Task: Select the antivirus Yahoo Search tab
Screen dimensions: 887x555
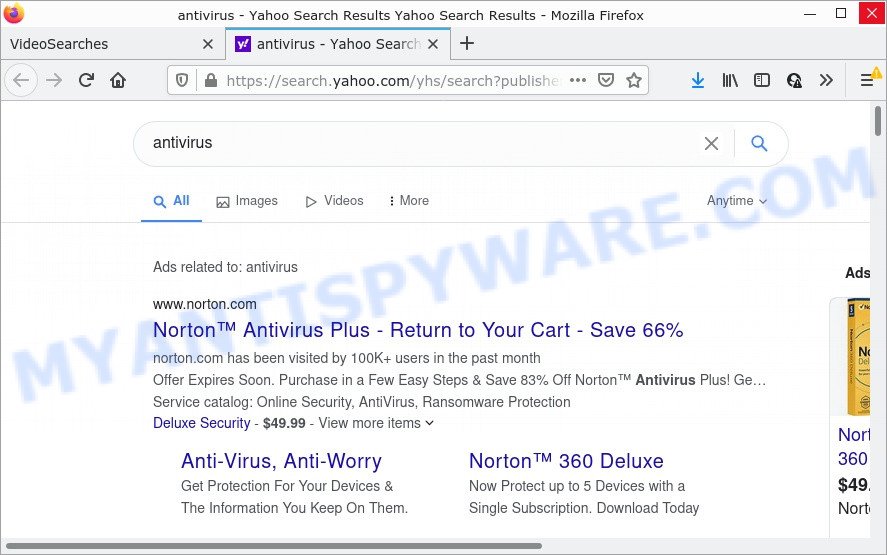Action: [338, 44]
